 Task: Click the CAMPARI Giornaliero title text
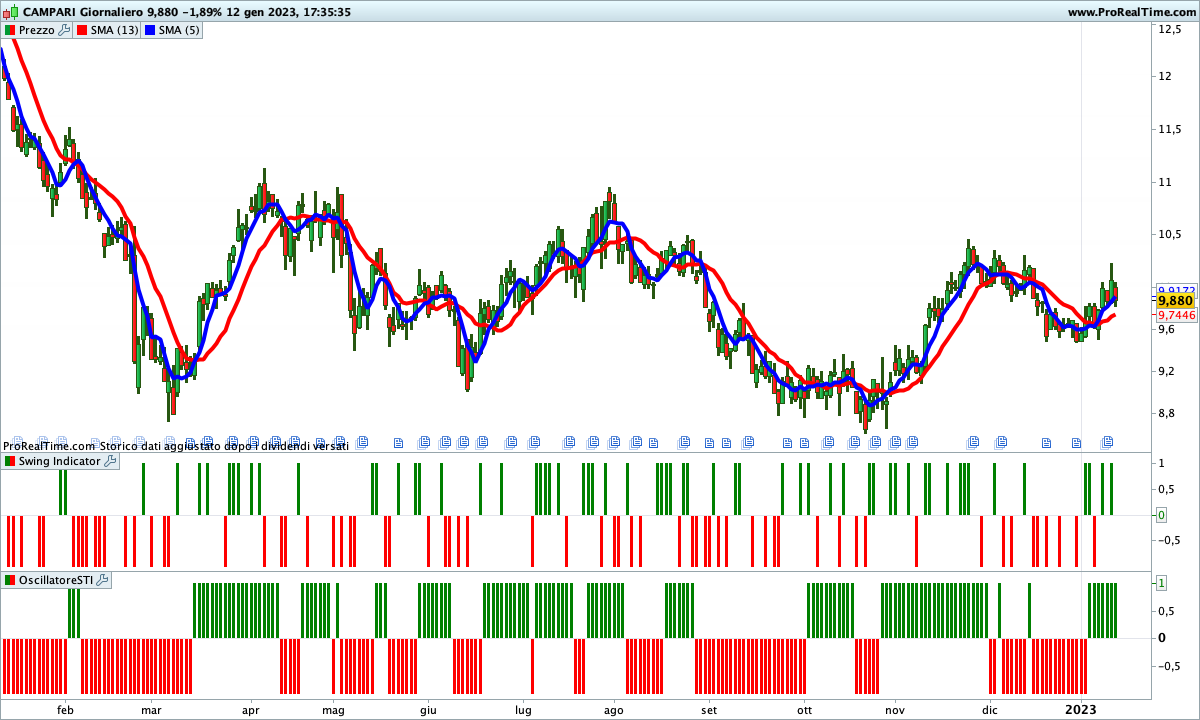coord(82,12)
